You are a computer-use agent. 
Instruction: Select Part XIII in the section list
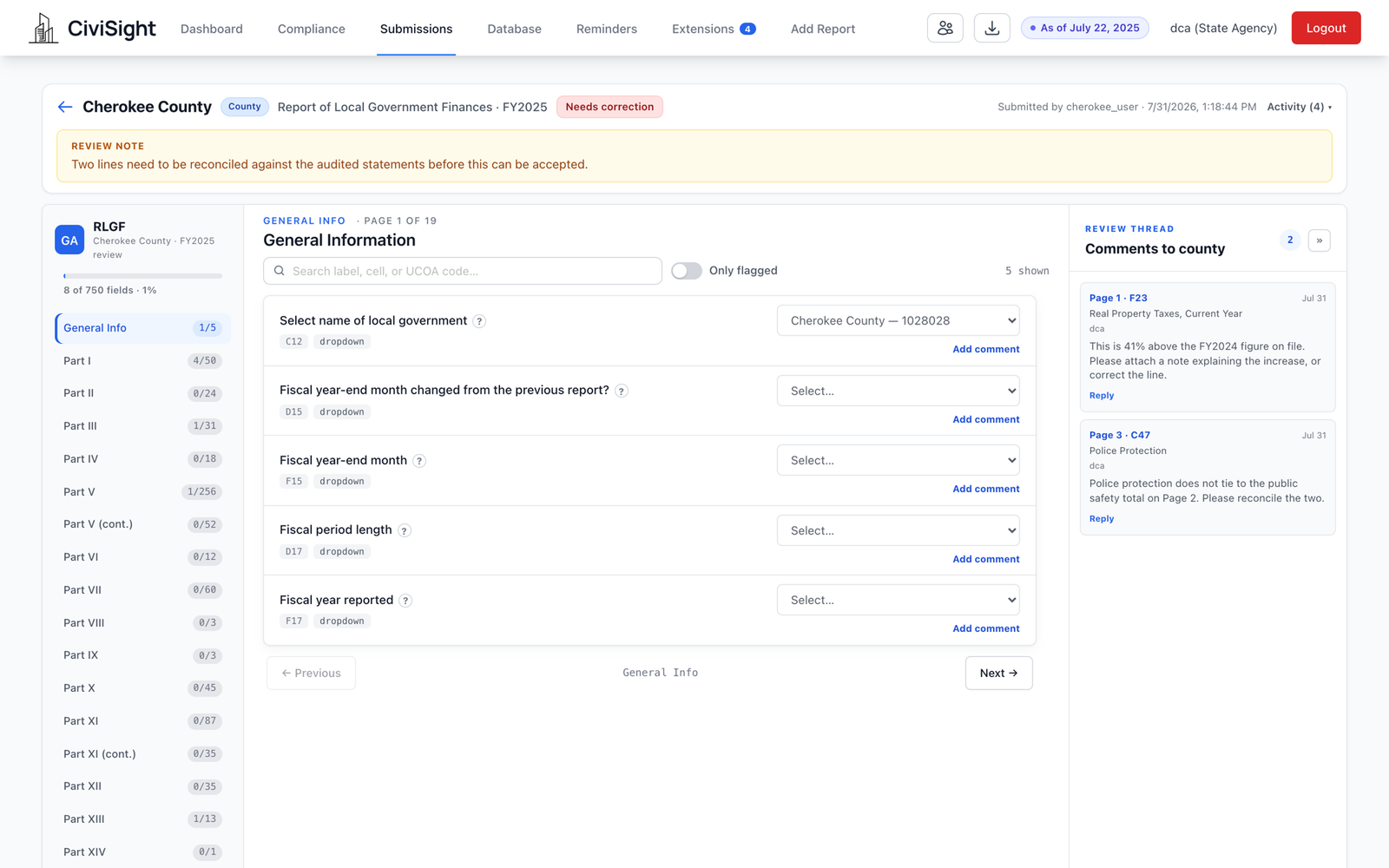(x=142, y=819)
